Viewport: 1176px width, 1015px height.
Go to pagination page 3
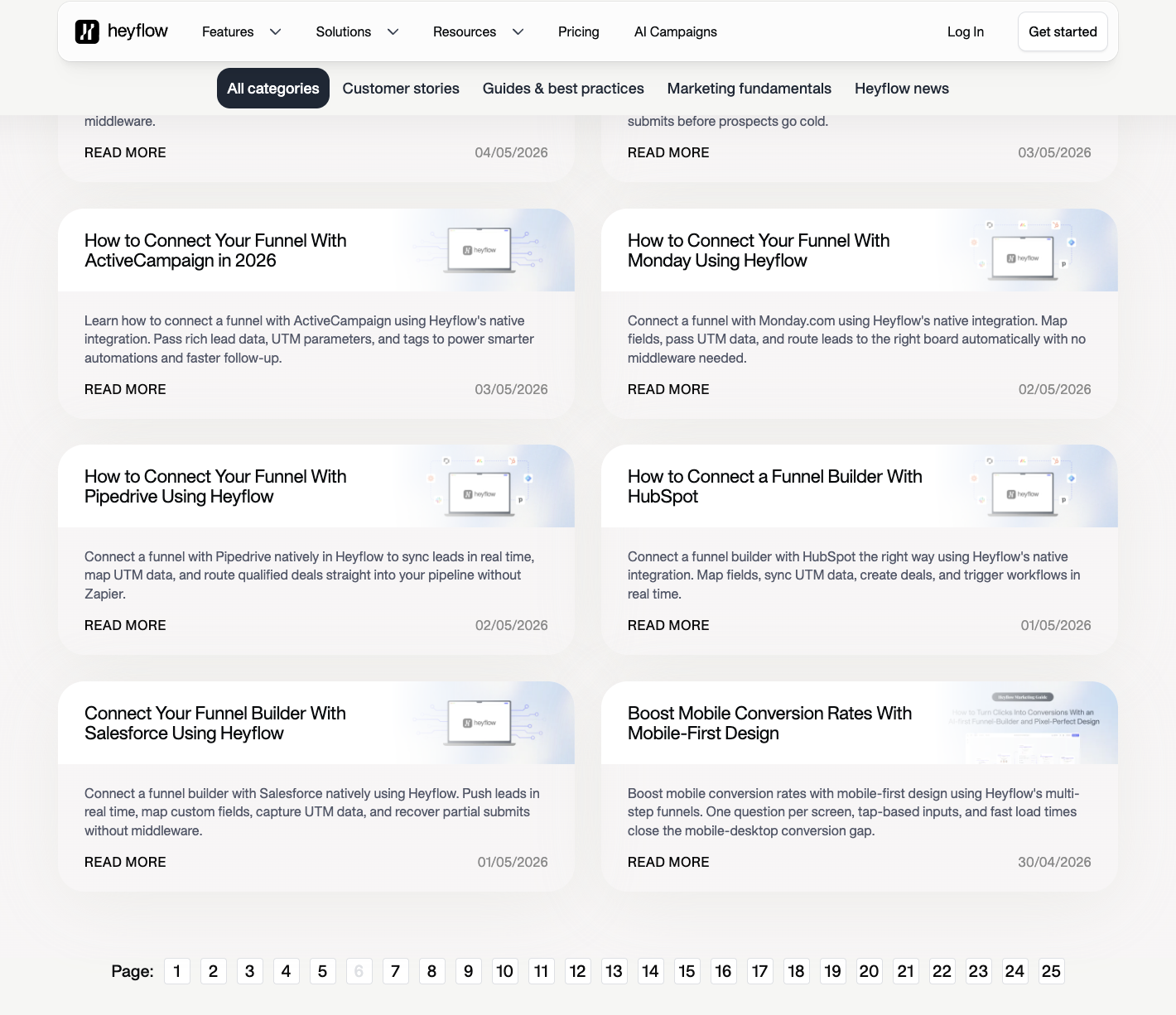coord(250,971)
